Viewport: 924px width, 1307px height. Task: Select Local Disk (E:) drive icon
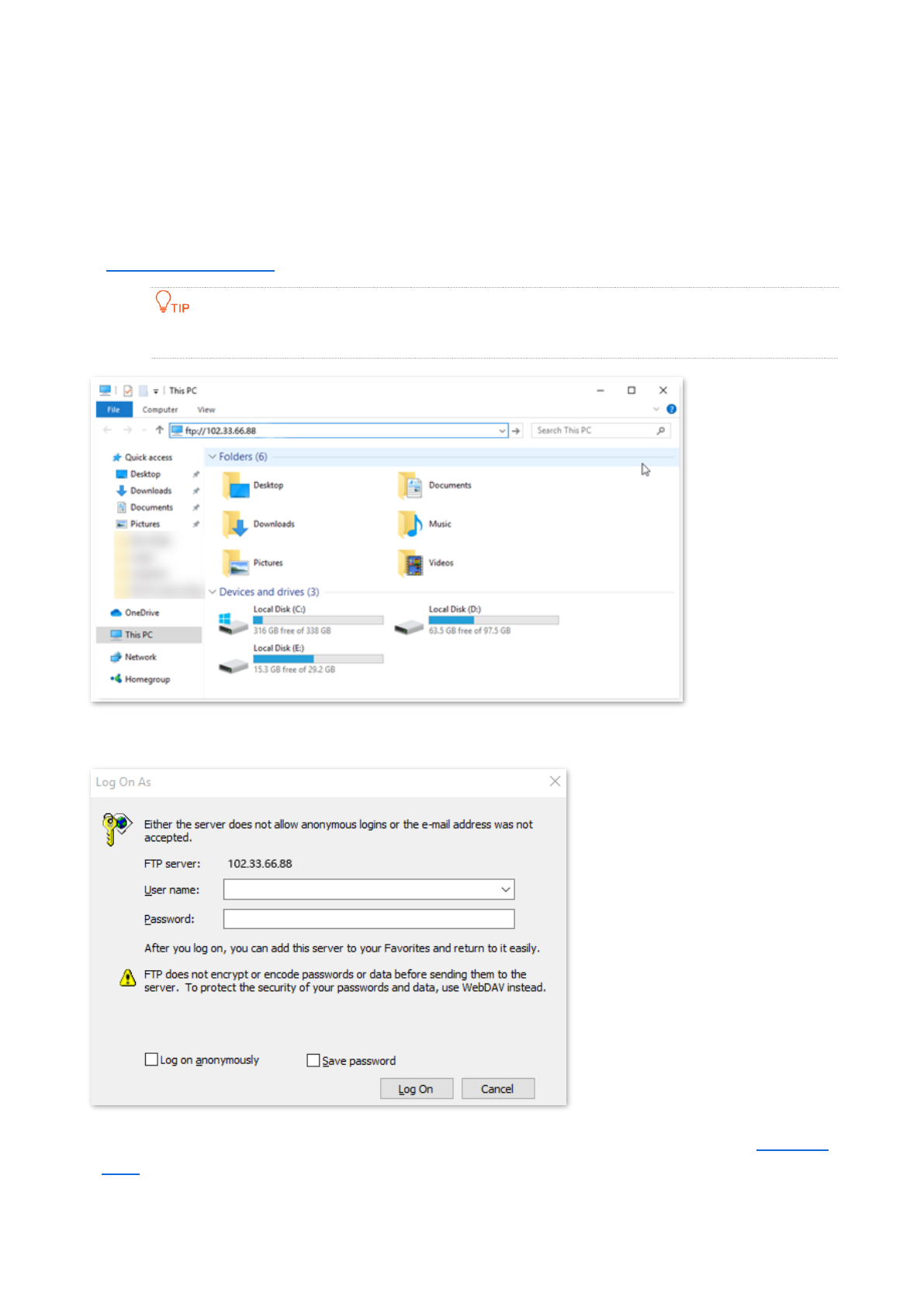[233, 666]
